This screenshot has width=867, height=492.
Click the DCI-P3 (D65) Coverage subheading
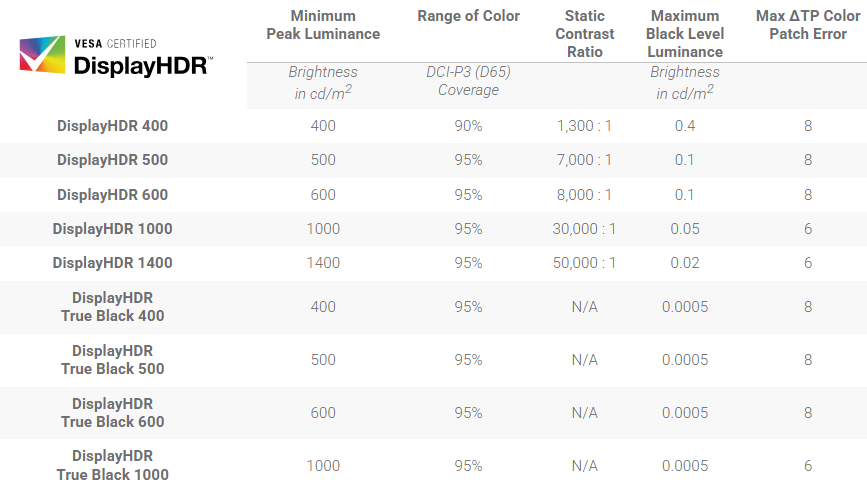pos(468,81)
